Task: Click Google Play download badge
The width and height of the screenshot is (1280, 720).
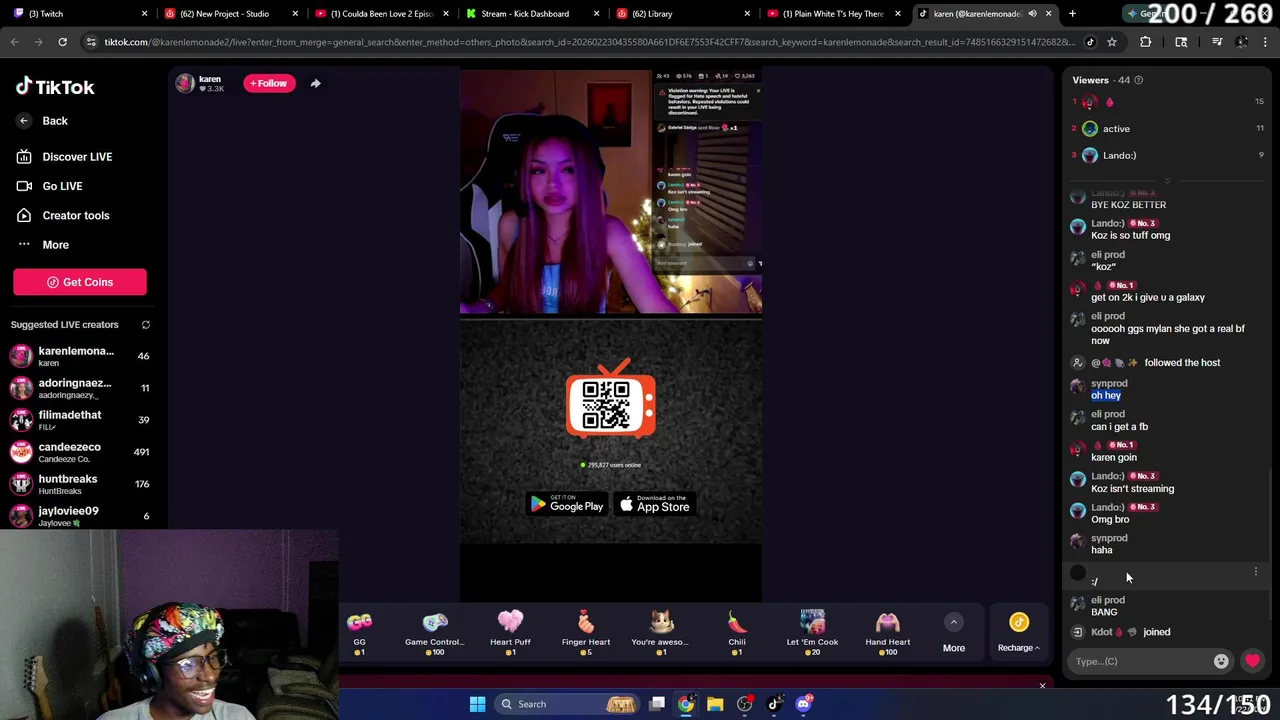Action: [567, 505]
